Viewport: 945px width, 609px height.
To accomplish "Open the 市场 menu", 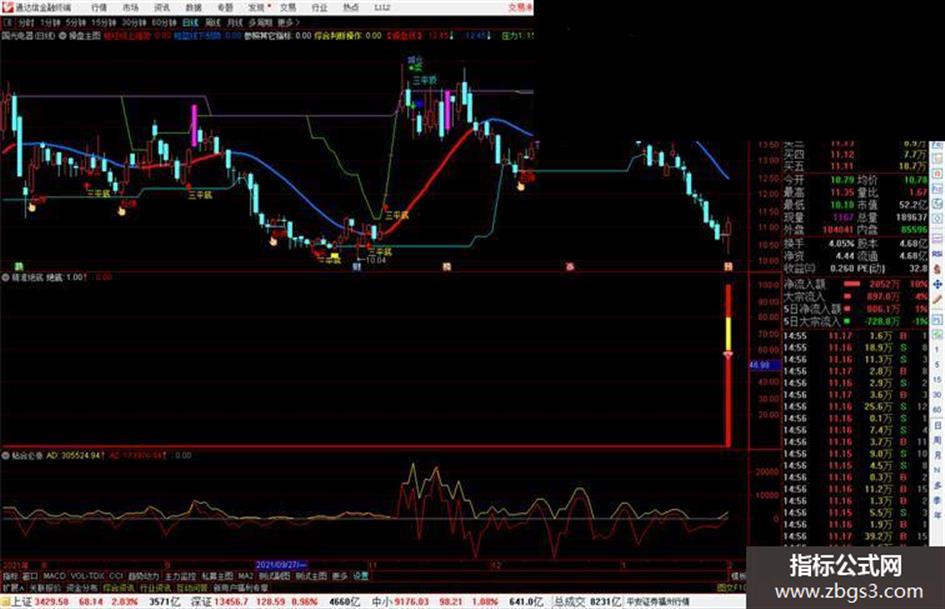I will pos(130,8).
